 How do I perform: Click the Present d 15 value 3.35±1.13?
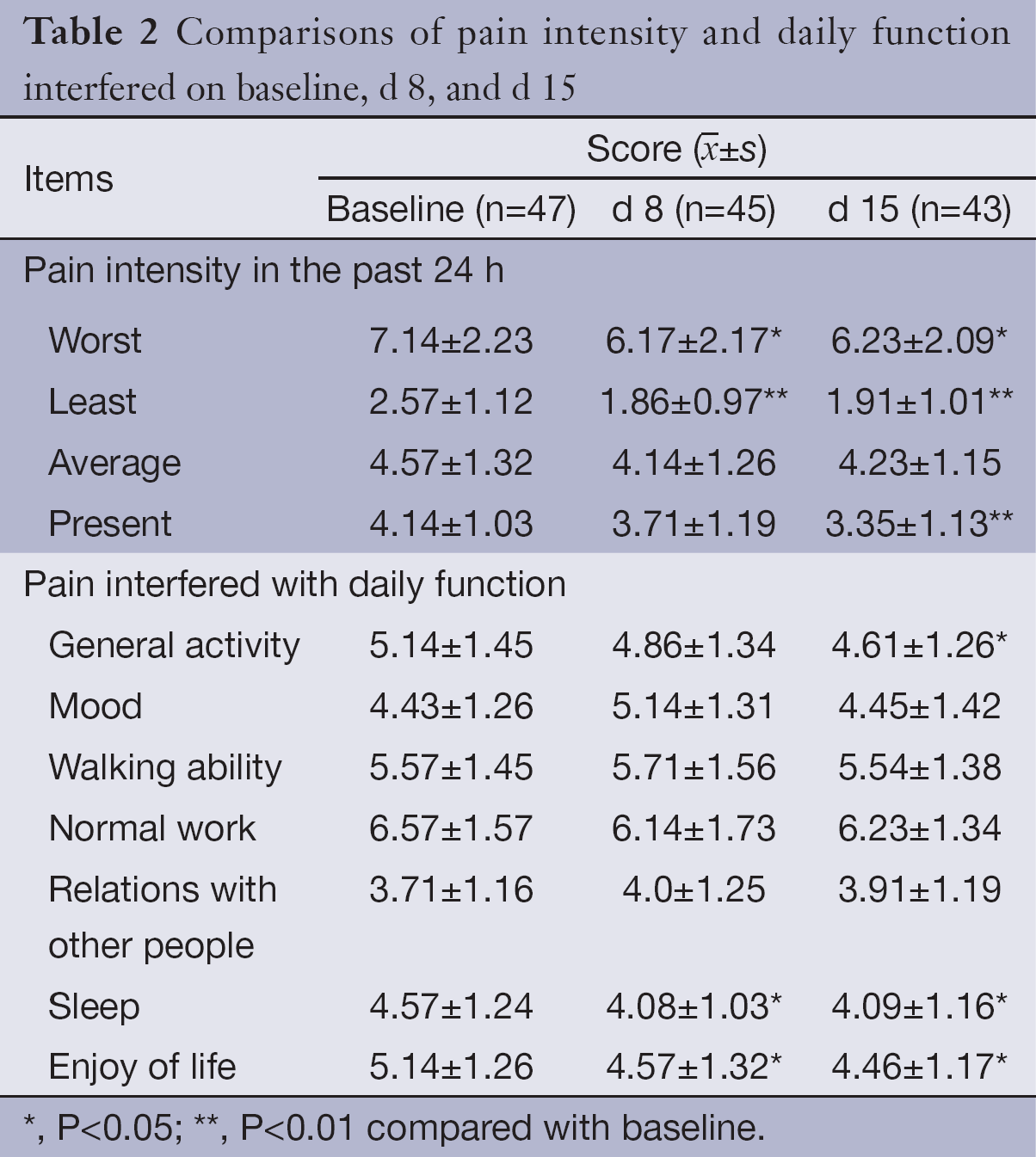click(x=917, y=524)
